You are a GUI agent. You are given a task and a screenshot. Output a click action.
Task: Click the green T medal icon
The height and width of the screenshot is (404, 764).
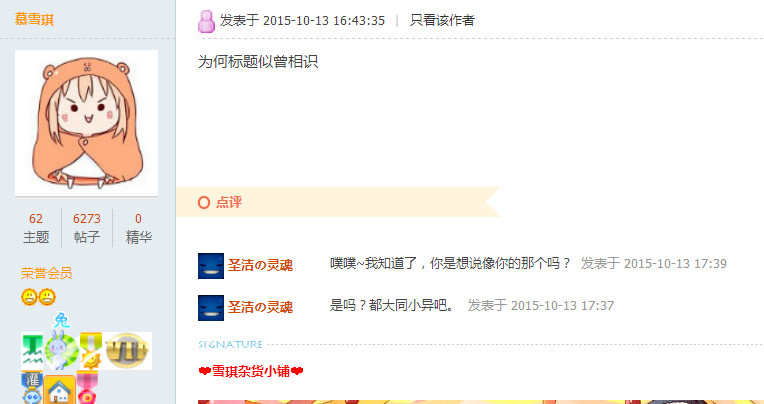pyautogui.click(x=32, y=351)
